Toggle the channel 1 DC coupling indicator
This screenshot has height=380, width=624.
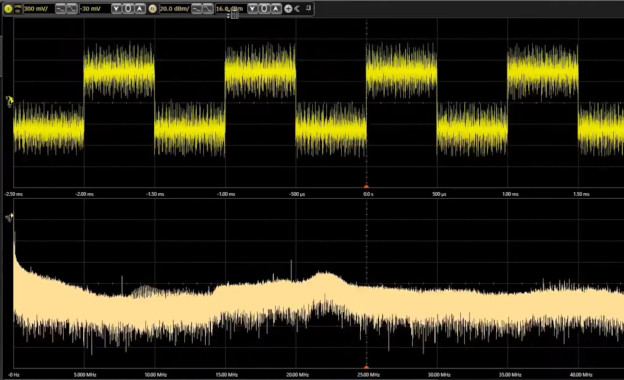(x=18, y=8)
